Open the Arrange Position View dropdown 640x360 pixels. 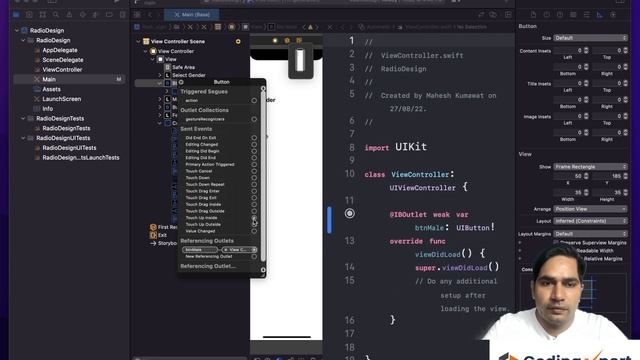[590, 209]
